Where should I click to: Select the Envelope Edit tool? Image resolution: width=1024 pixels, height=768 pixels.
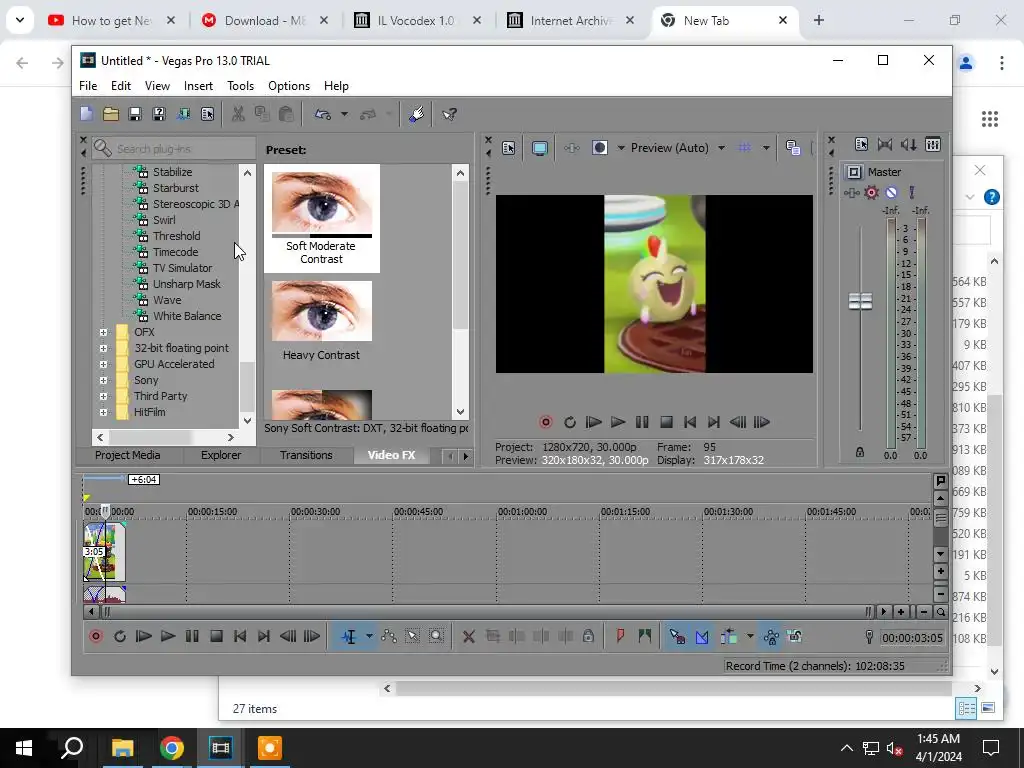pos(389,636)
